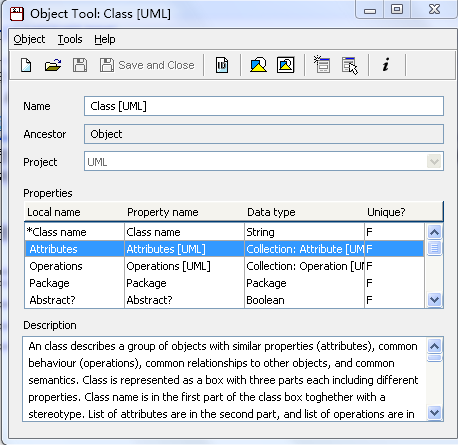Image resolution: width=458 pixels, height=445 pixels.
Task: Click the Ancestor field showing Object
Action: click(x=264, y=134)
